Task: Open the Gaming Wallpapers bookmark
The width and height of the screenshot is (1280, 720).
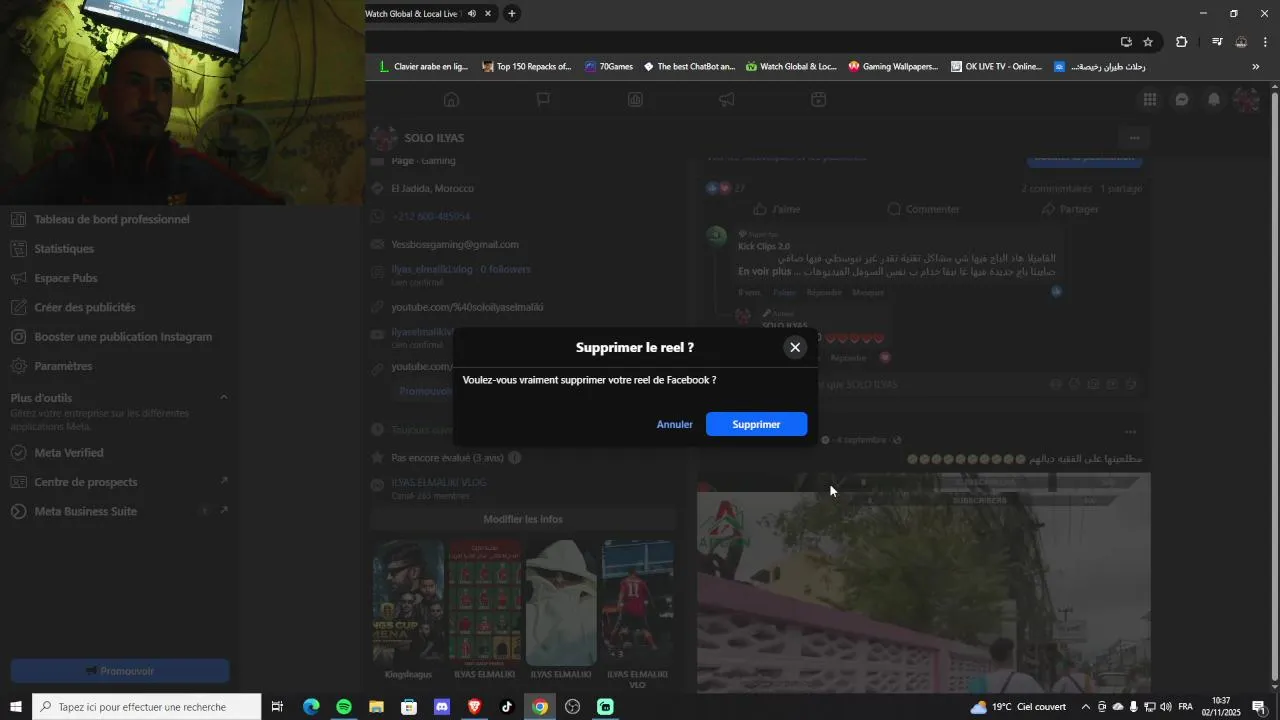Action: point(893,67)
